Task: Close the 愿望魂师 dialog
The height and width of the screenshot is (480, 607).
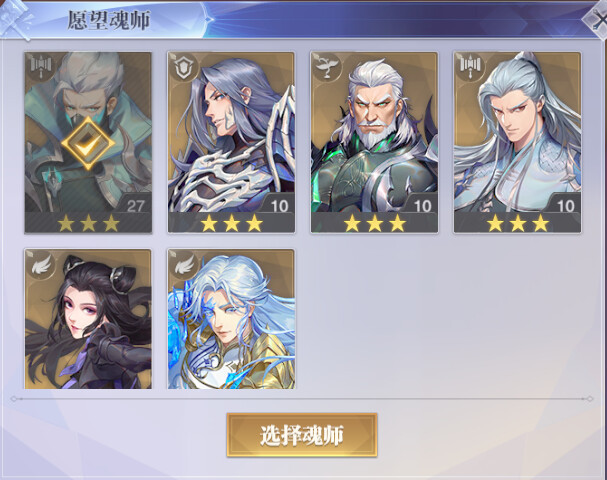Action: (598, 19)
